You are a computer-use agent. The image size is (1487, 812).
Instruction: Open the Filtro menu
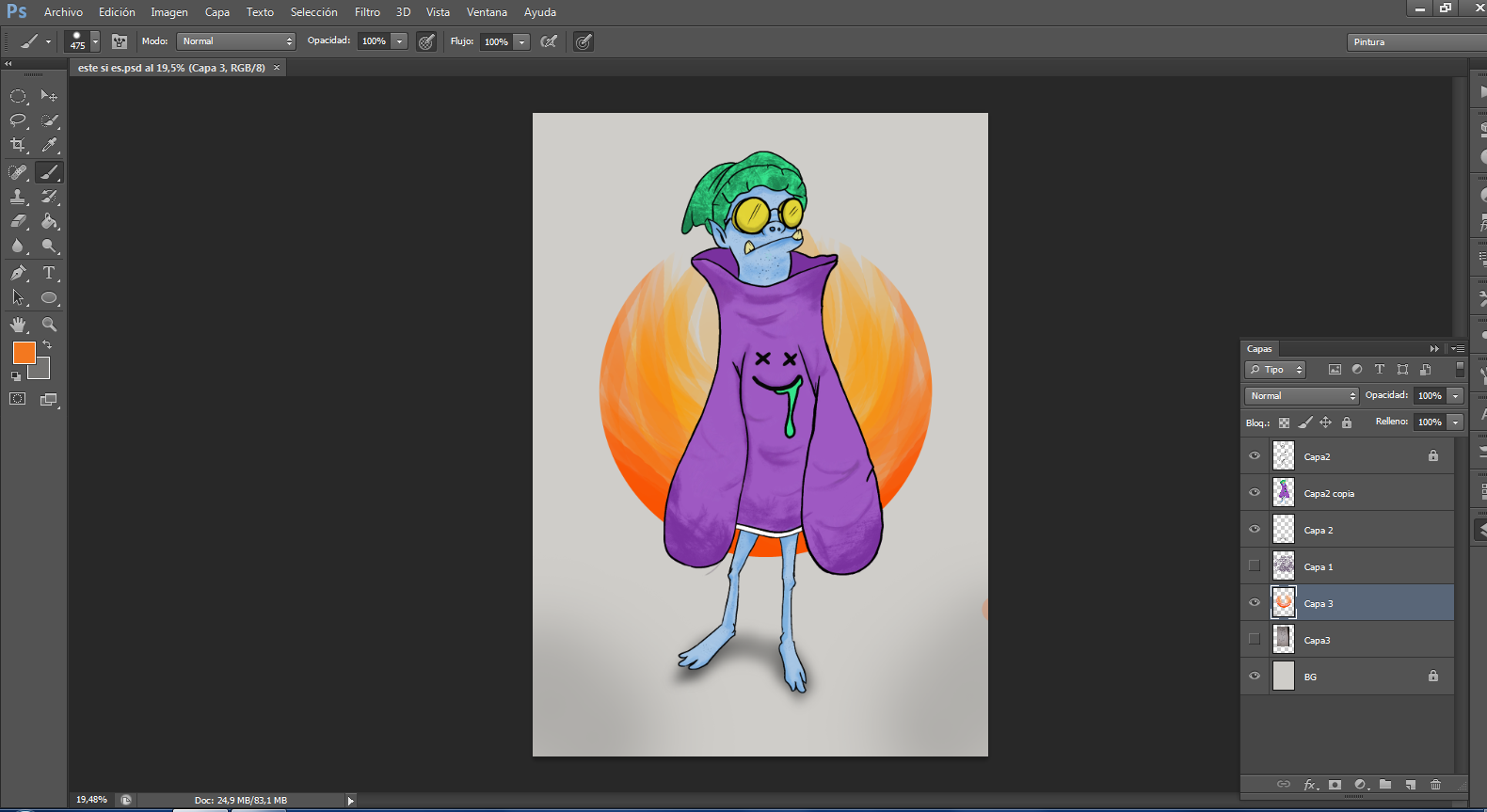point(367,12)
